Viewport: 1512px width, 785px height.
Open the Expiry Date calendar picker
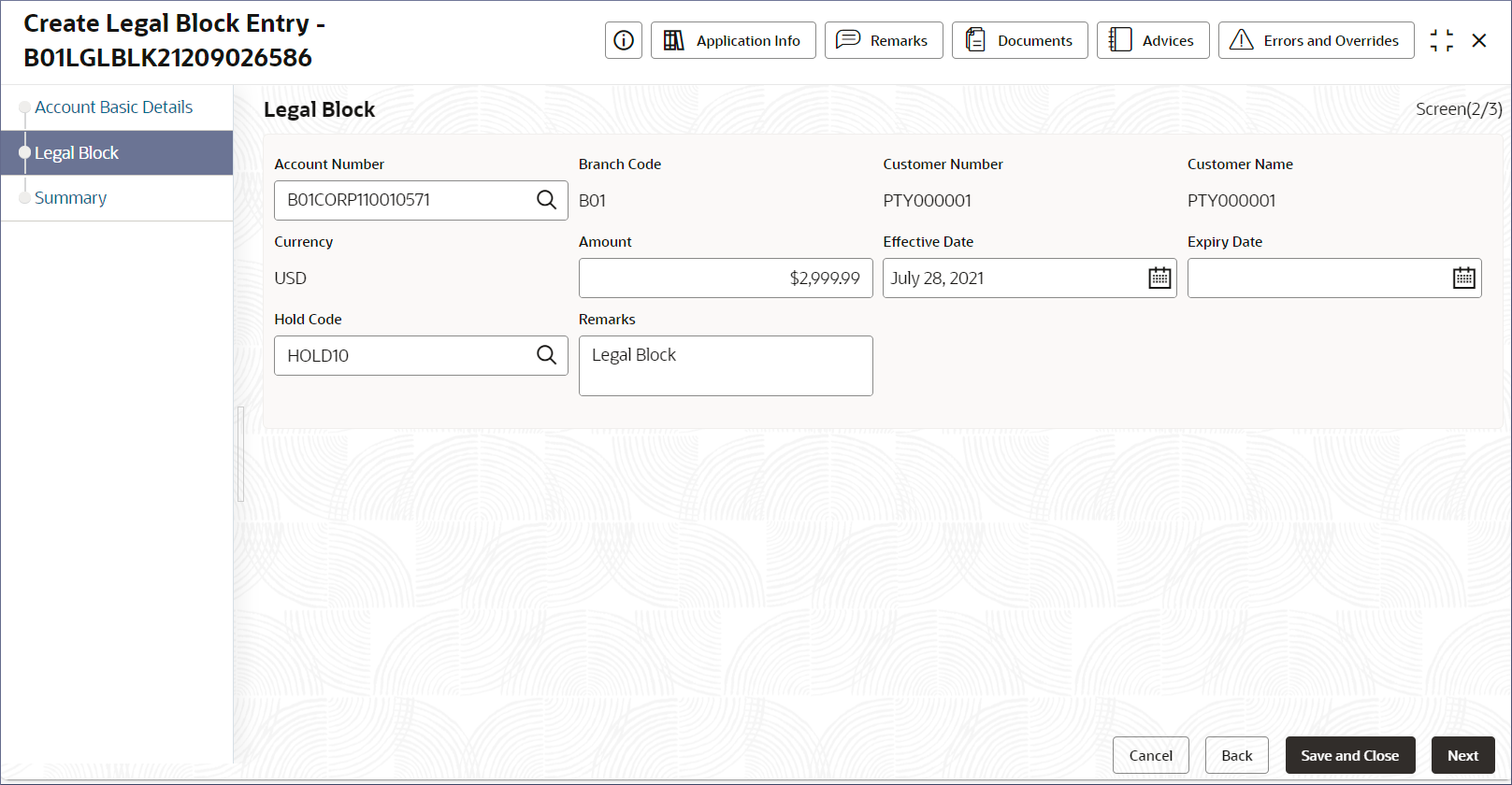(1463, 278)
